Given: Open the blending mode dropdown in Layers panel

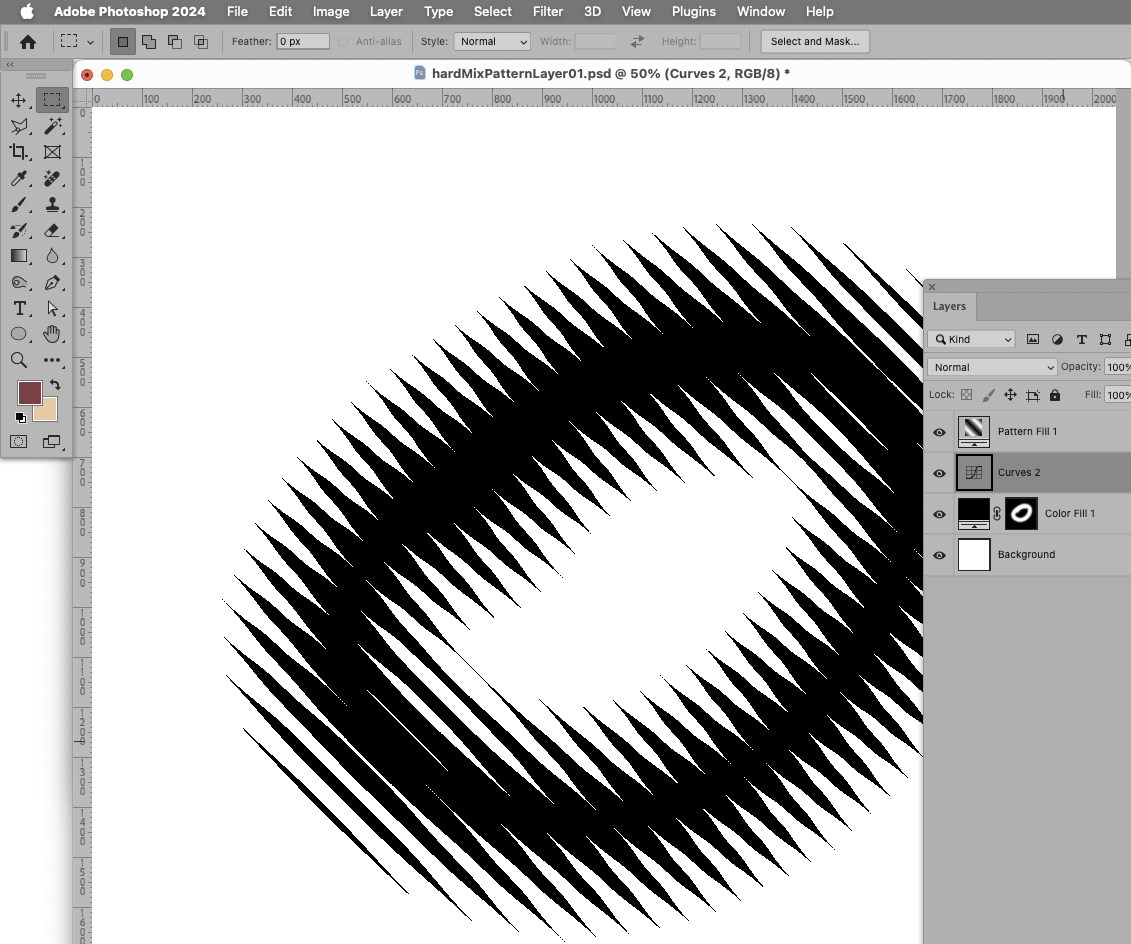Looking at the screenshot, I should (x=990, y=367).
